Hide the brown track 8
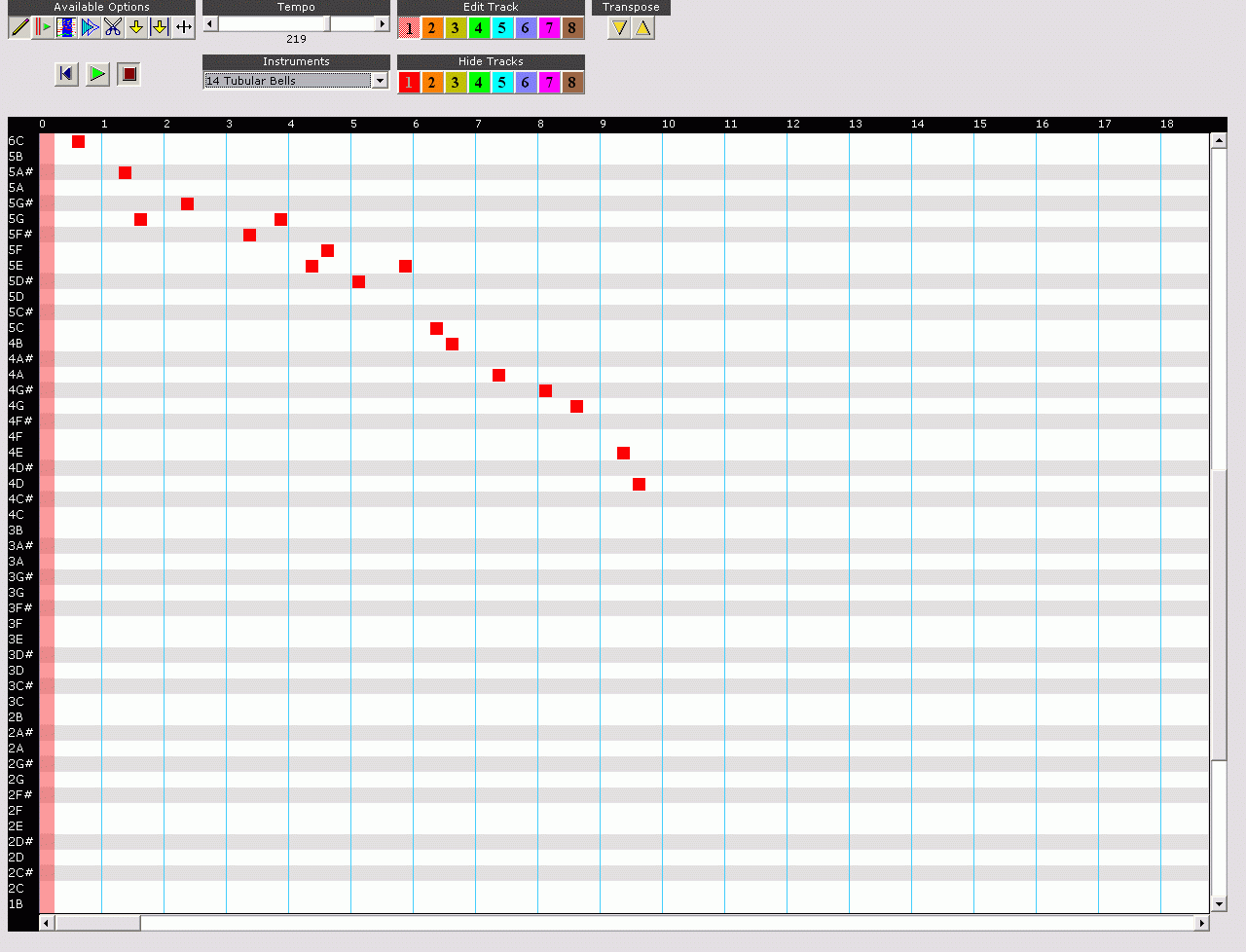The image size is (1246, 952). tap(571, 83)
